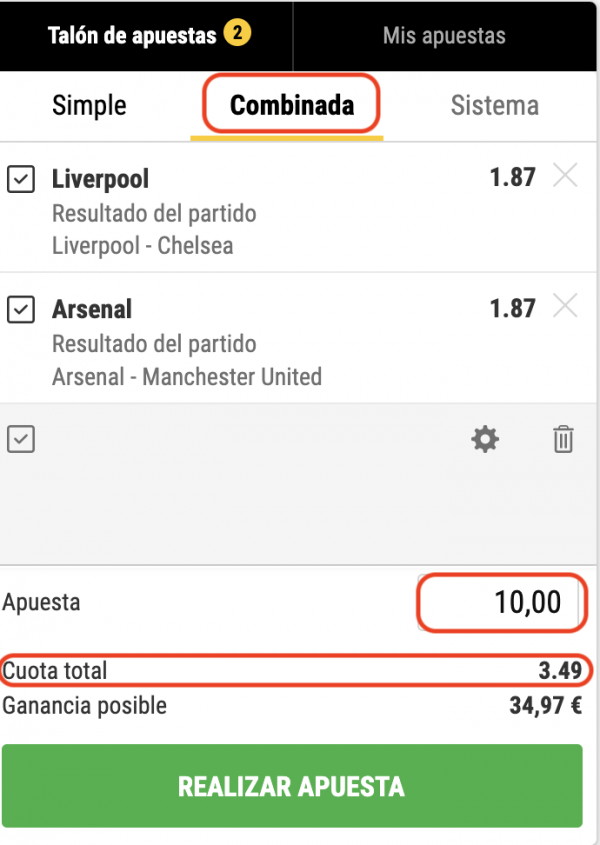Click the yellow bet count badge
Viewport: 600px width, 845px height.
tap(237, 35)
